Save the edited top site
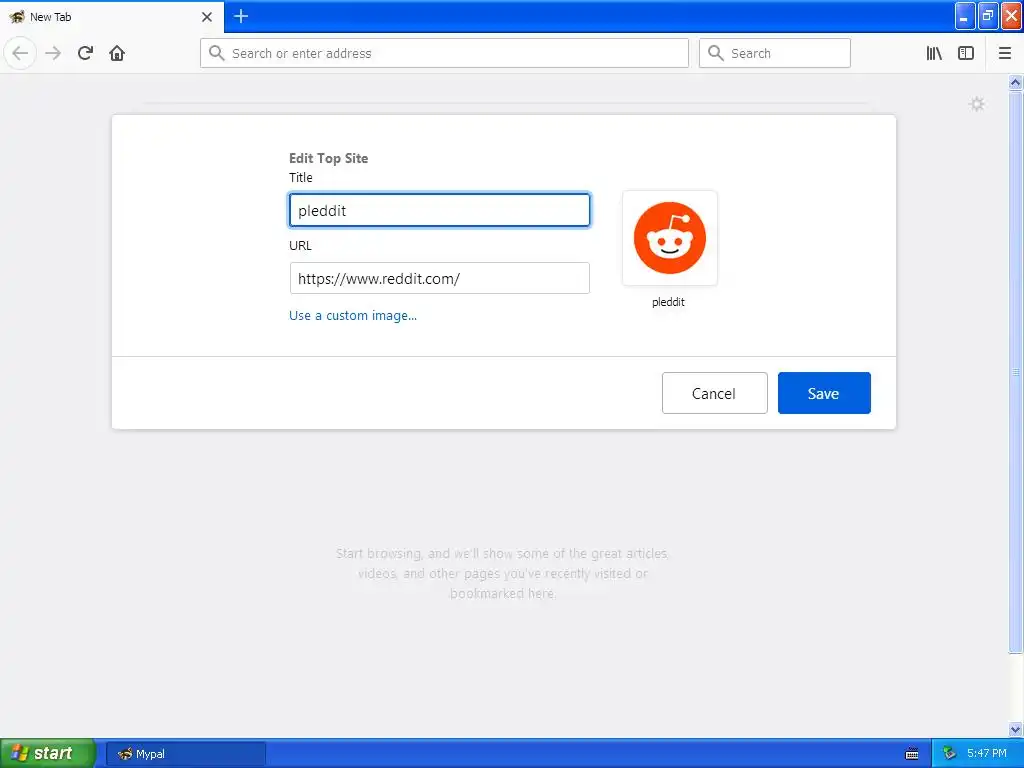Screen dimensions: 1024x768 (x=824, y=393)
